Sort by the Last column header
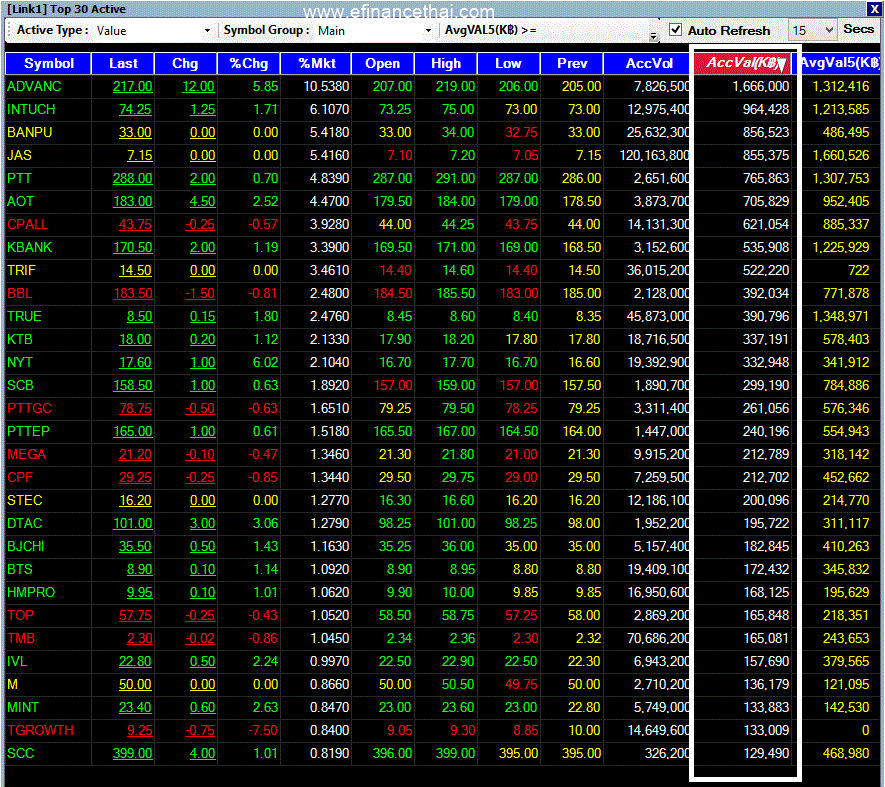Screen dimensions: 885x787 click(x=123, y=63)
